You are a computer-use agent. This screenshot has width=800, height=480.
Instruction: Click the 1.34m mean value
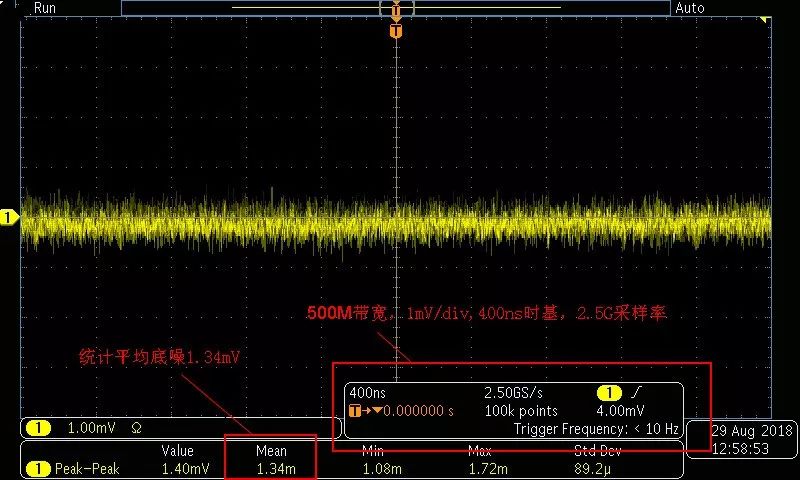(x=276, y=468)
